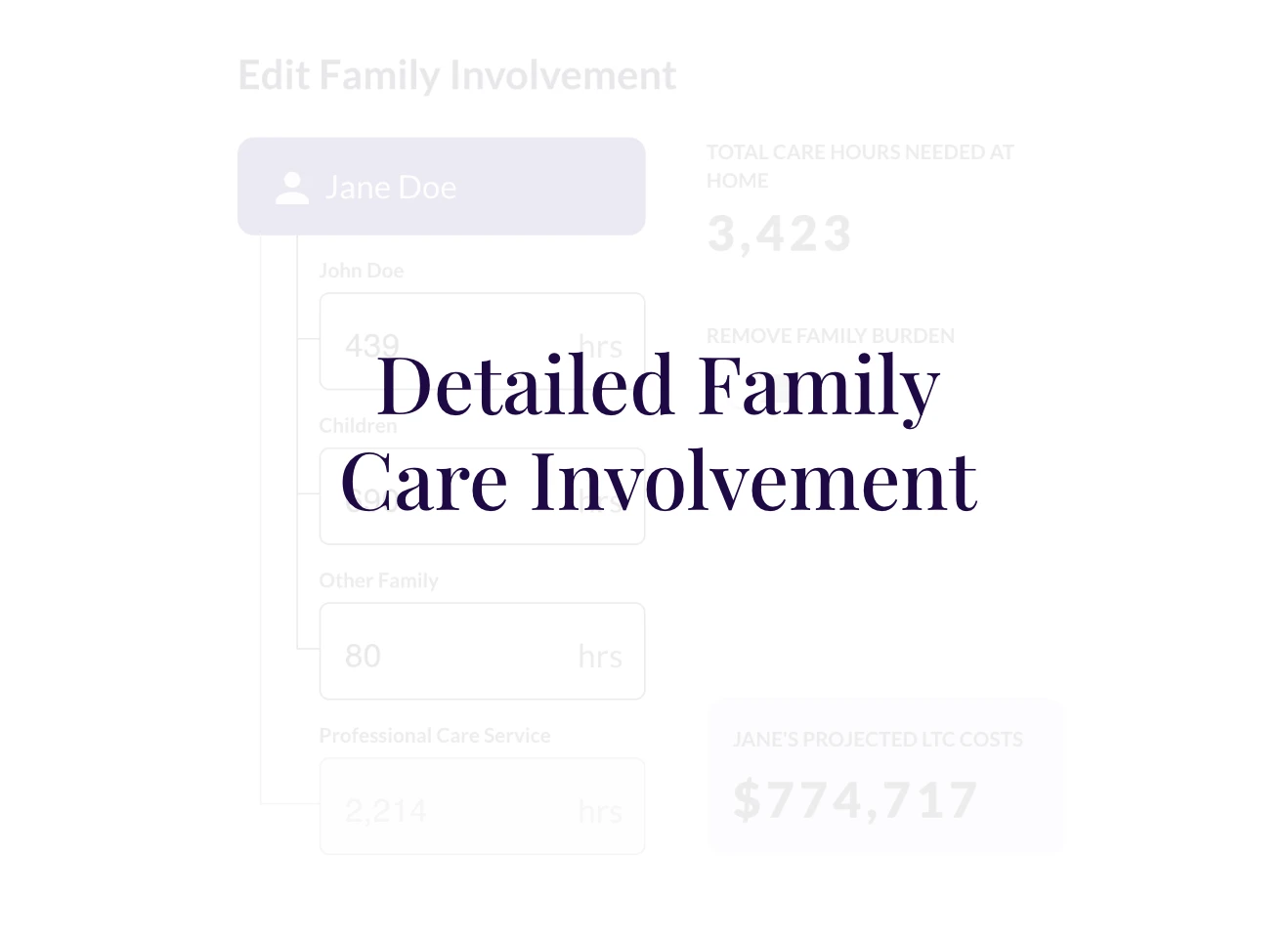The image size is (1288, 938).
Task: Click the Professional Care Service label
Action: click(435, 735)
